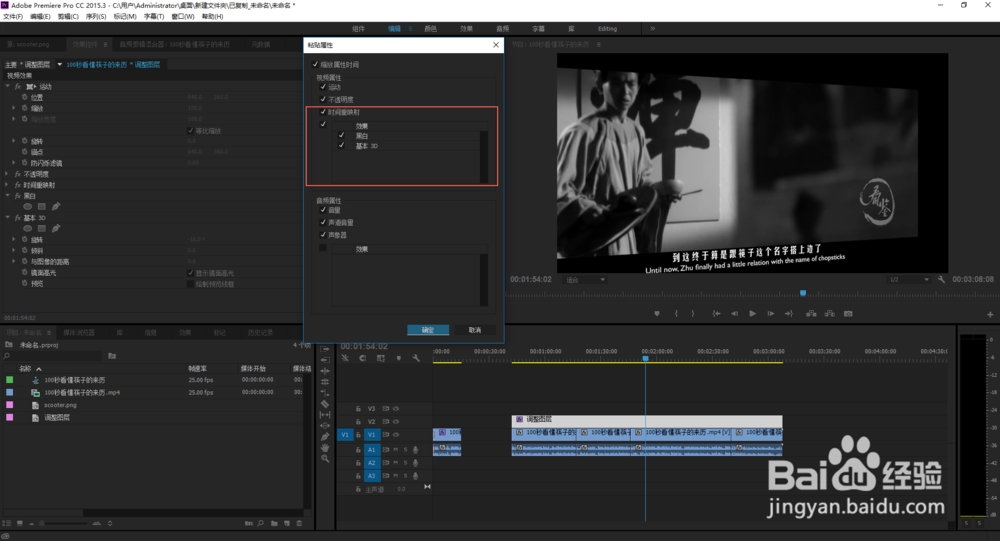The height and width of the screenshot is (541, 1000).
Task: Uncheck 运动 in paste attributes dialog
Action: click(x=323, y=86)
